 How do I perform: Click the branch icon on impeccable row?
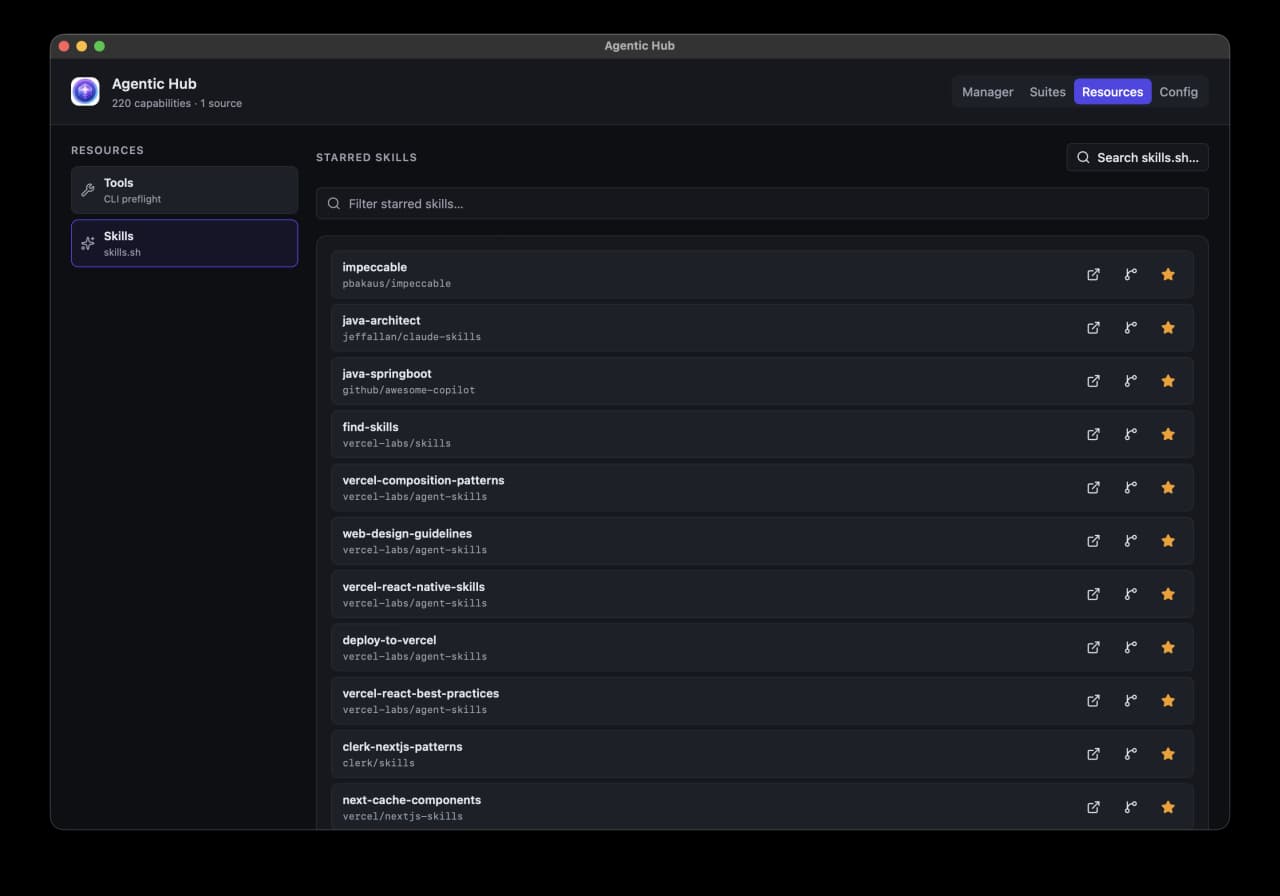tap(1131, 274)
